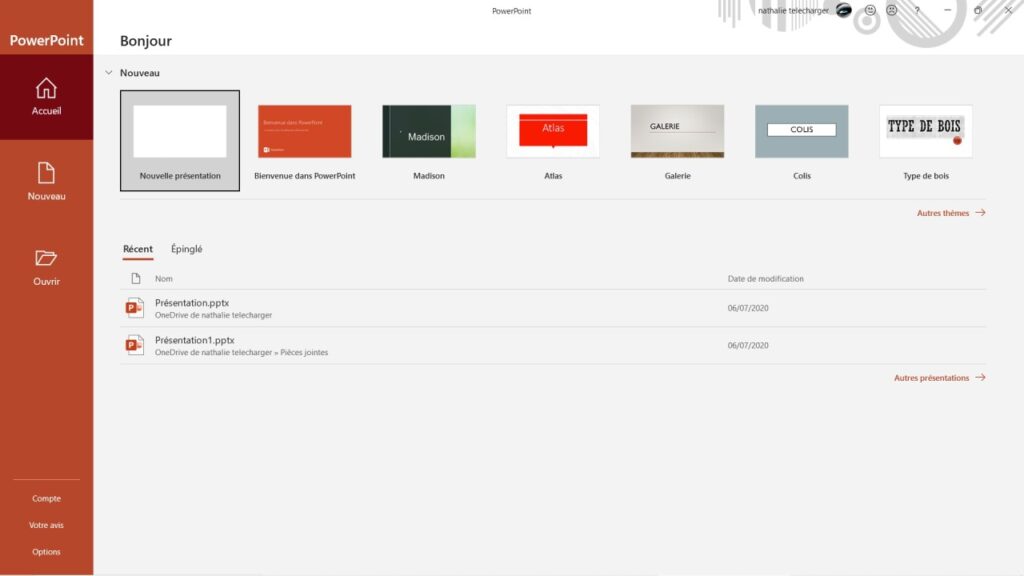Sort by the Nom column header

(164, 278)
